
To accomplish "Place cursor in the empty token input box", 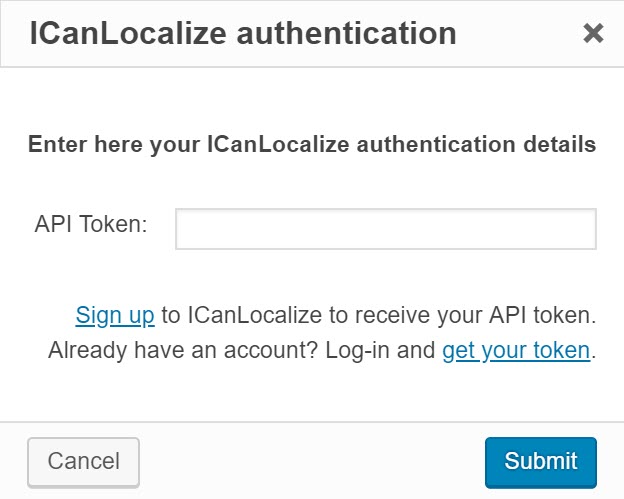I will (385, 228).
